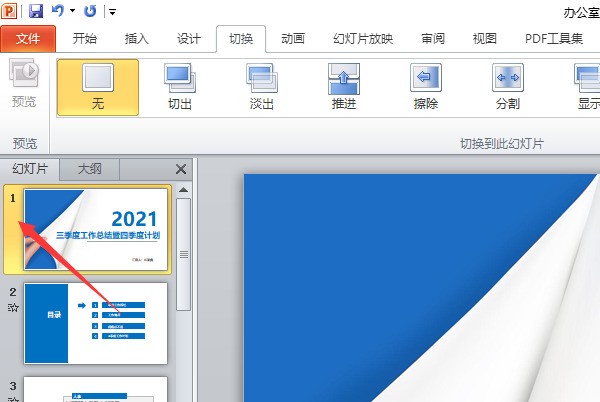This screenshot has width=600, height=402.
Task: Open the 文件 menu
Action: pyautogui.click(x=29, y=39)
